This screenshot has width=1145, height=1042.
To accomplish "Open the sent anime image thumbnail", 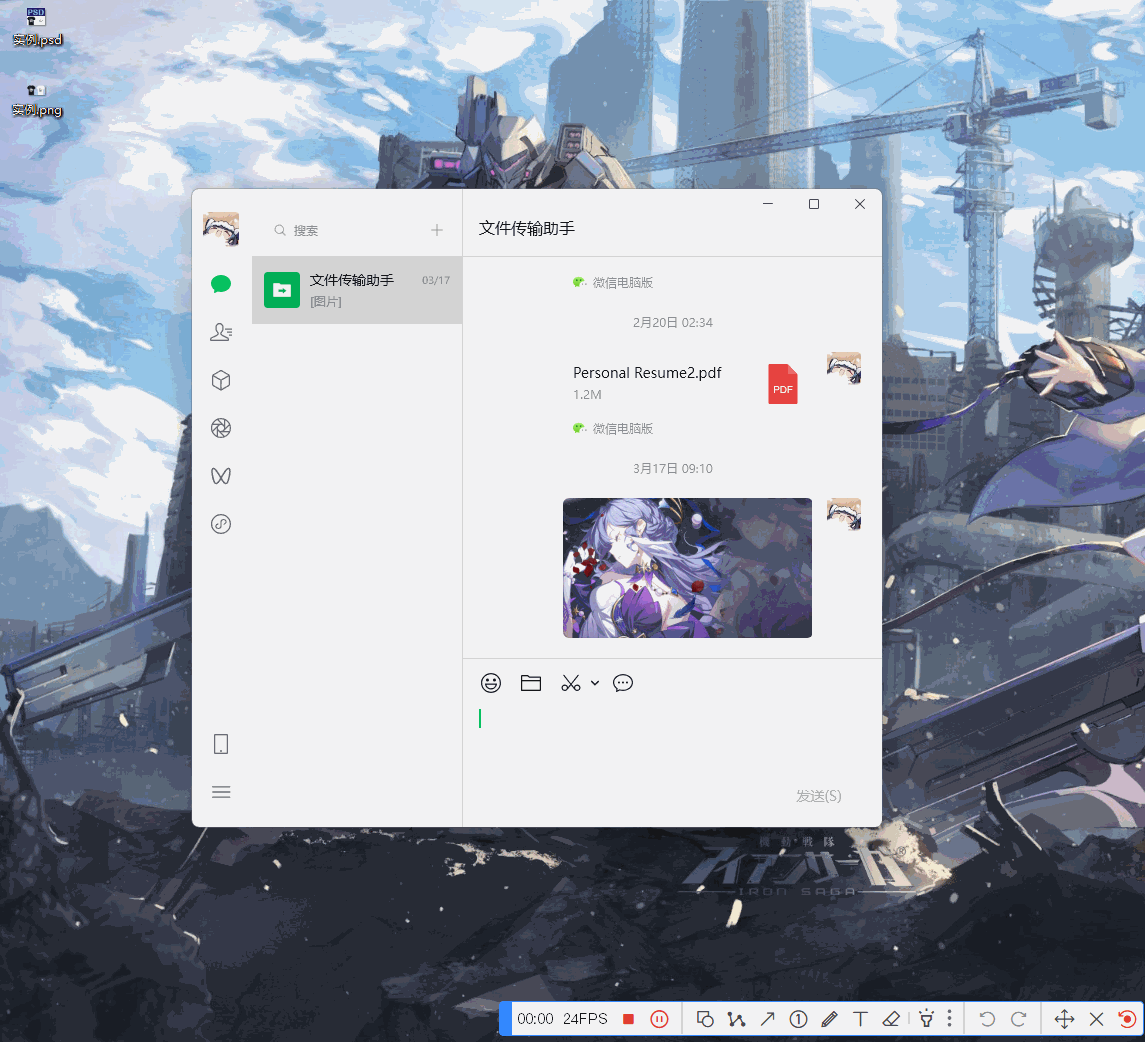I will pyautogui.click(x=687, y=568).
